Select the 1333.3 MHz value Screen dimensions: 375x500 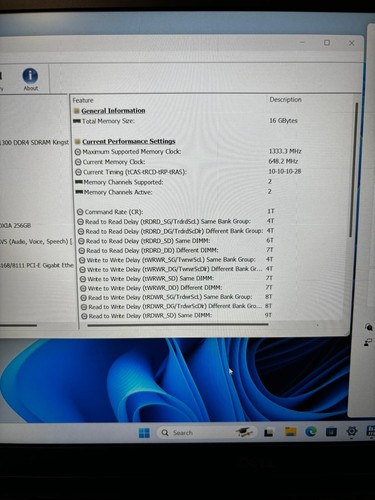pyautogui.click(x=285, y=151)
